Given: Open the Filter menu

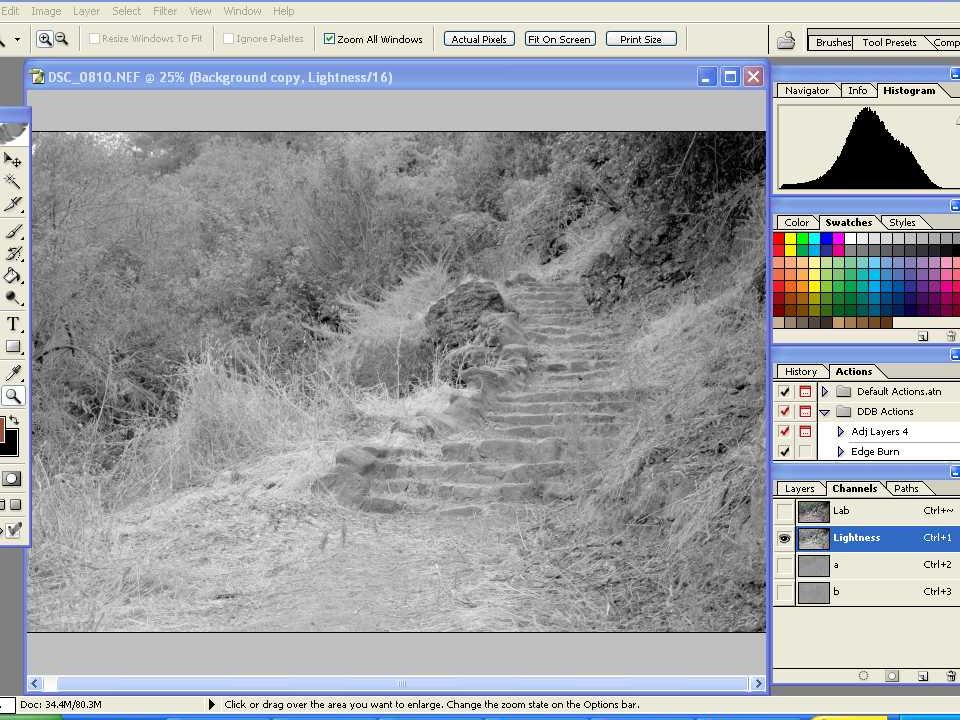Looking at the screenshot, I should coord(165,11).
